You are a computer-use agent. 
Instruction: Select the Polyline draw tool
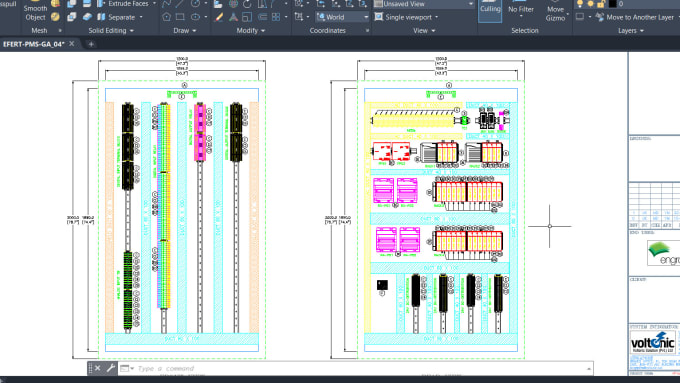pyautogui.click(x=167, y=4)
